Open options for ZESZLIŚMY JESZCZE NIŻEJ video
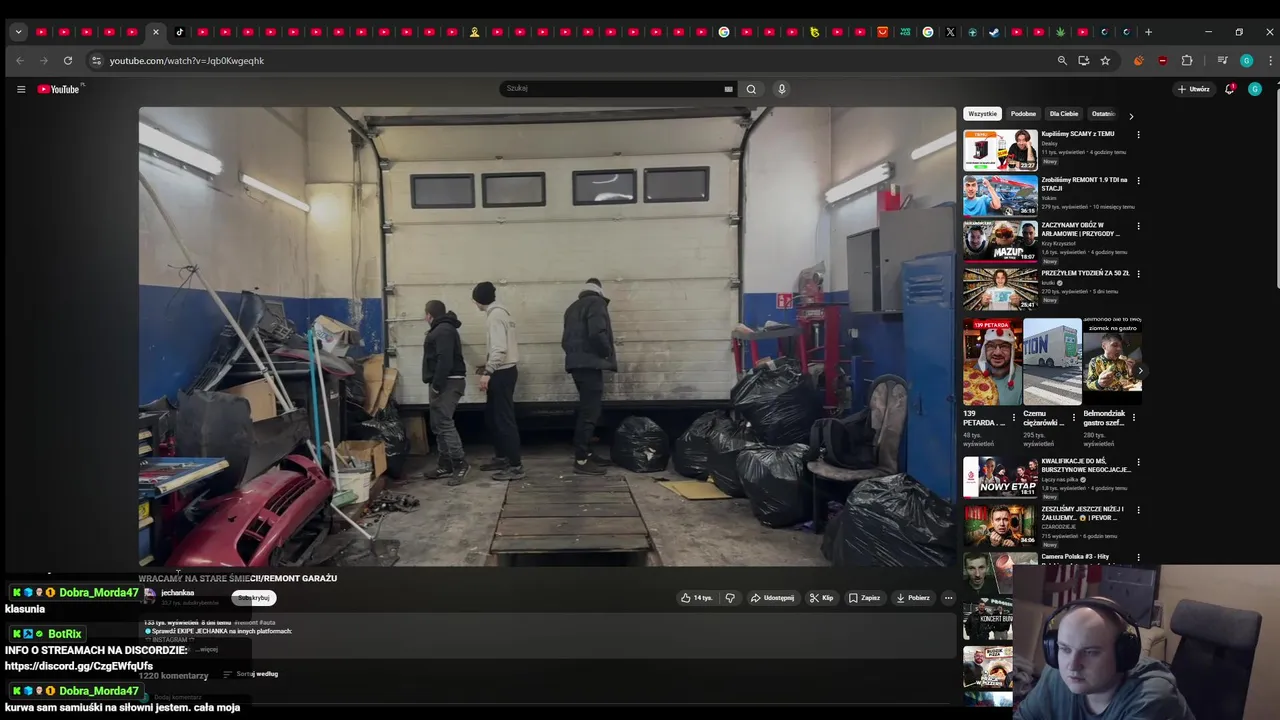Image resolution: width=1280 pixels, height=720 pixels. pos(1138,510)
